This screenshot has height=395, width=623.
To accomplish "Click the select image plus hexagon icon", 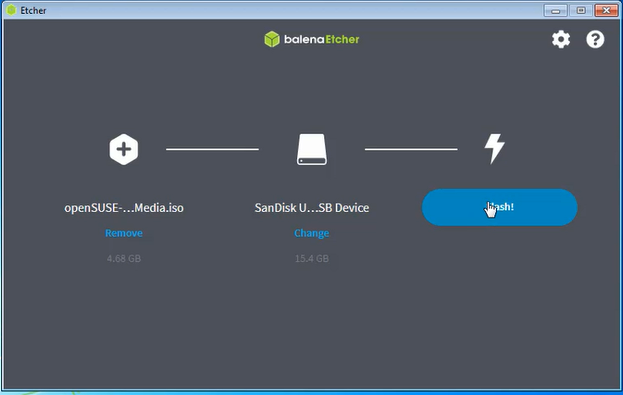I will 124,149.
